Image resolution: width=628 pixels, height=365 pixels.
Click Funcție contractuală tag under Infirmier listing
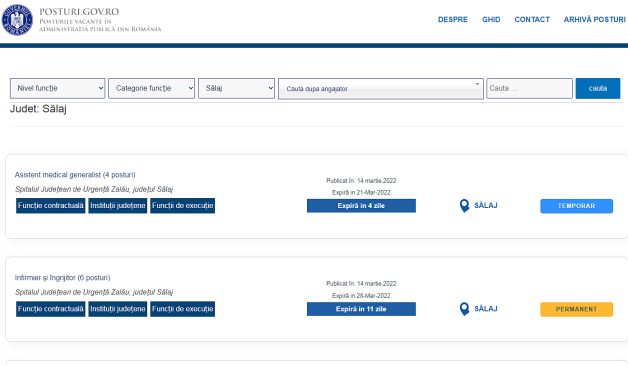pyautogui.click(x=50, y=309)
